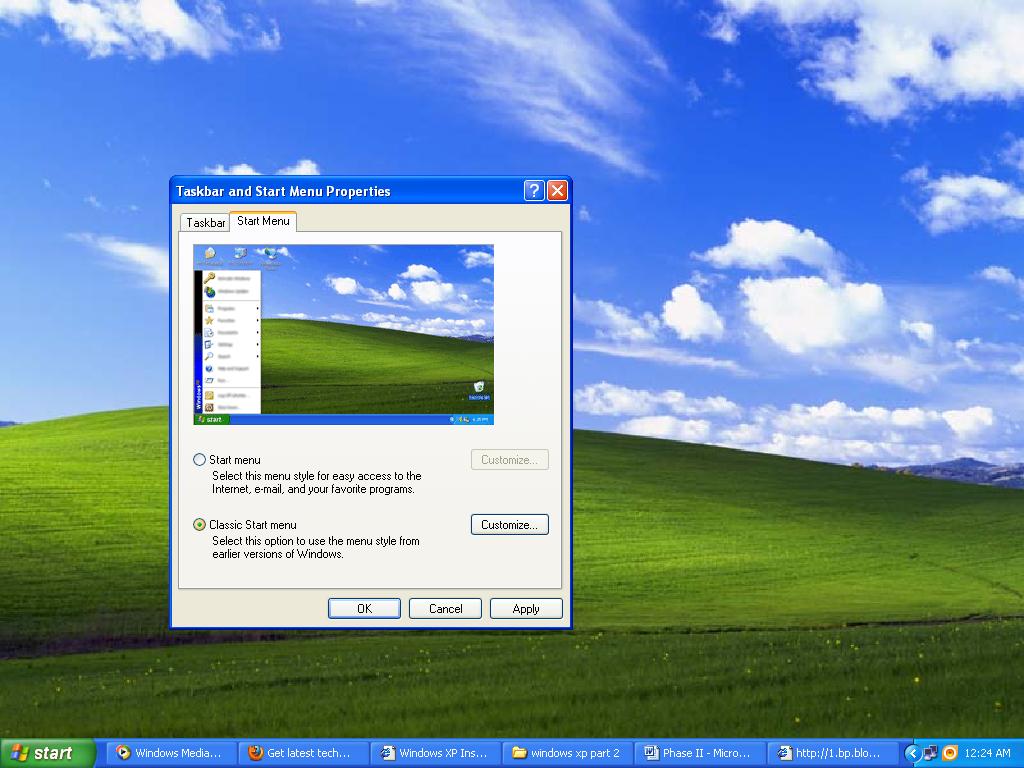
Task: Open the Windows start button
Action: coord(47,753)
